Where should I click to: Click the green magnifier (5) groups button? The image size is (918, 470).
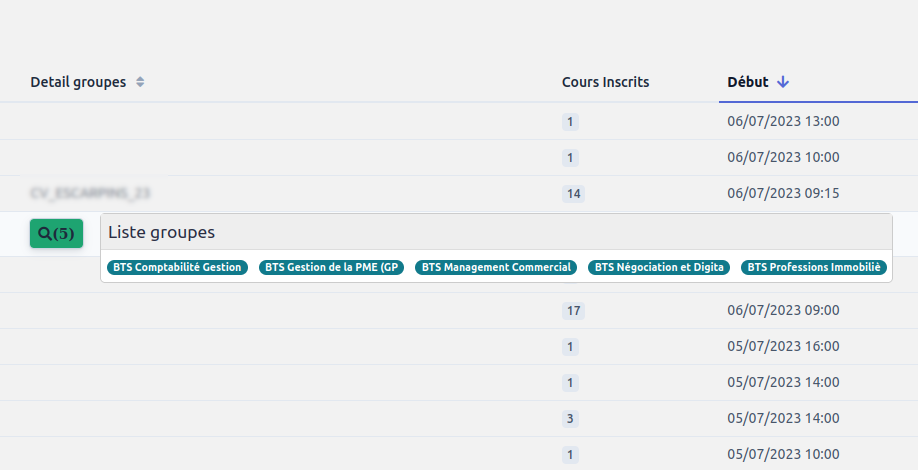pos(56,233)
